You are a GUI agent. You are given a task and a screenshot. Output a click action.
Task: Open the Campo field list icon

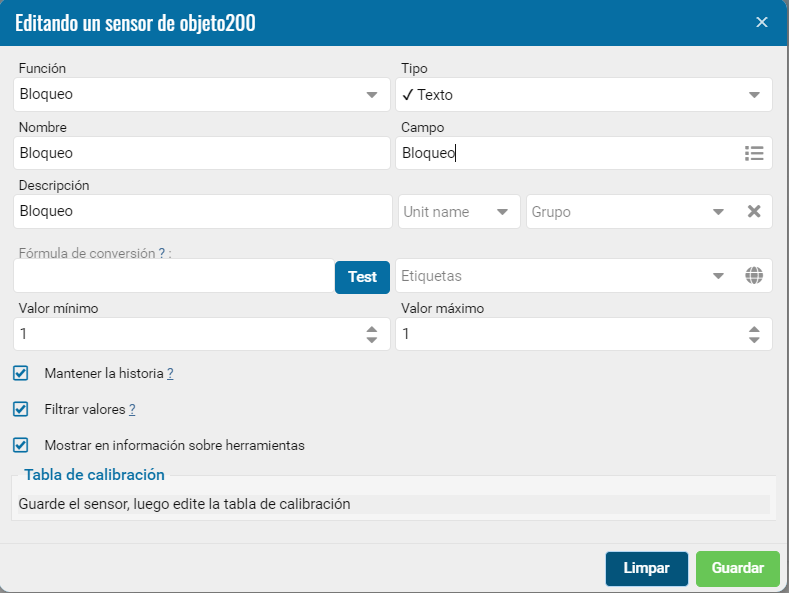click(754, 153)
